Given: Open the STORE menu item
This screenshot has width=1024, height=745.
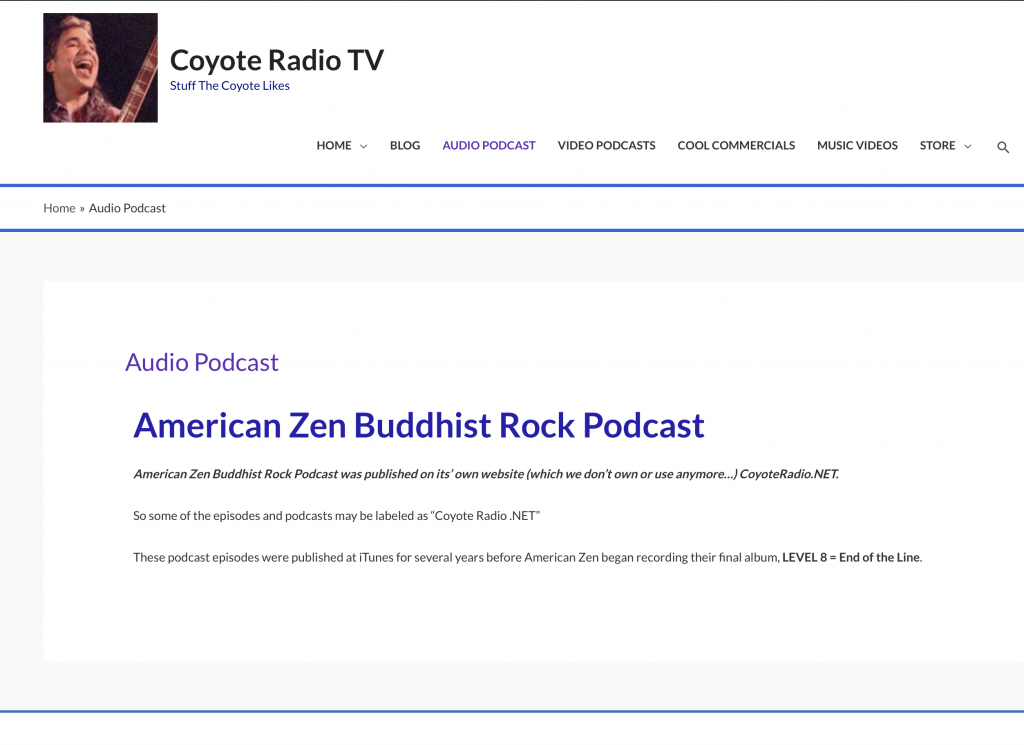Looking at the screenshot, I should [x=937, y=146].
